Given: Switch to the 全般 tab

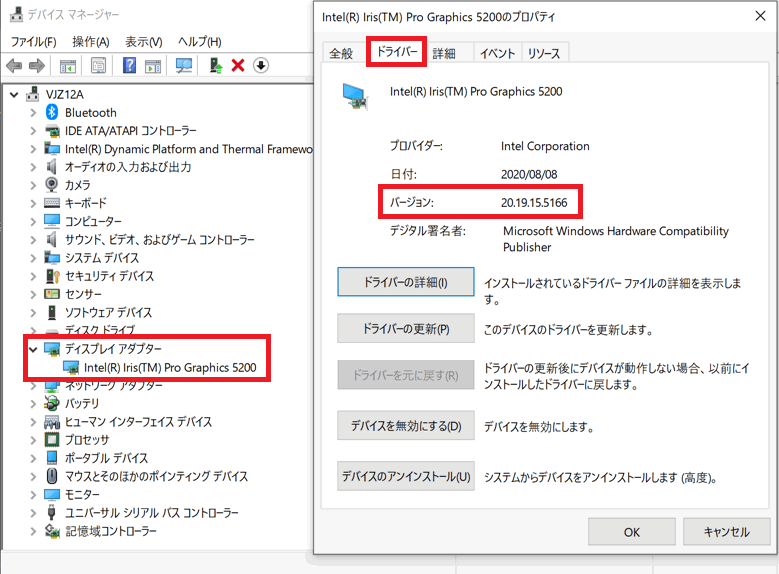Looking at the screenshot, I should [x=341, y=53].
